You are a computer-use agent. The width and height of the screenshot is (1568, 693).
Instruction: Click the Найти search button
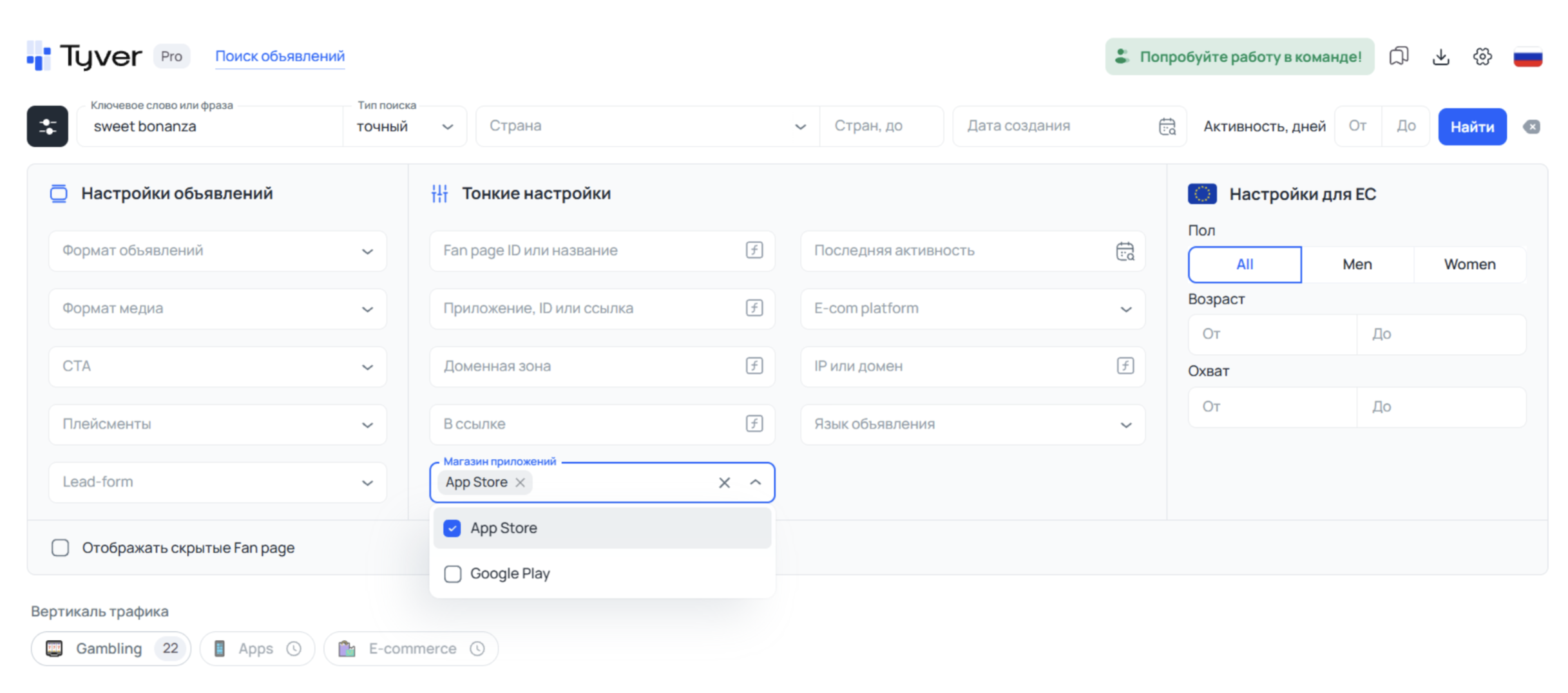[x=1472, y=127]
